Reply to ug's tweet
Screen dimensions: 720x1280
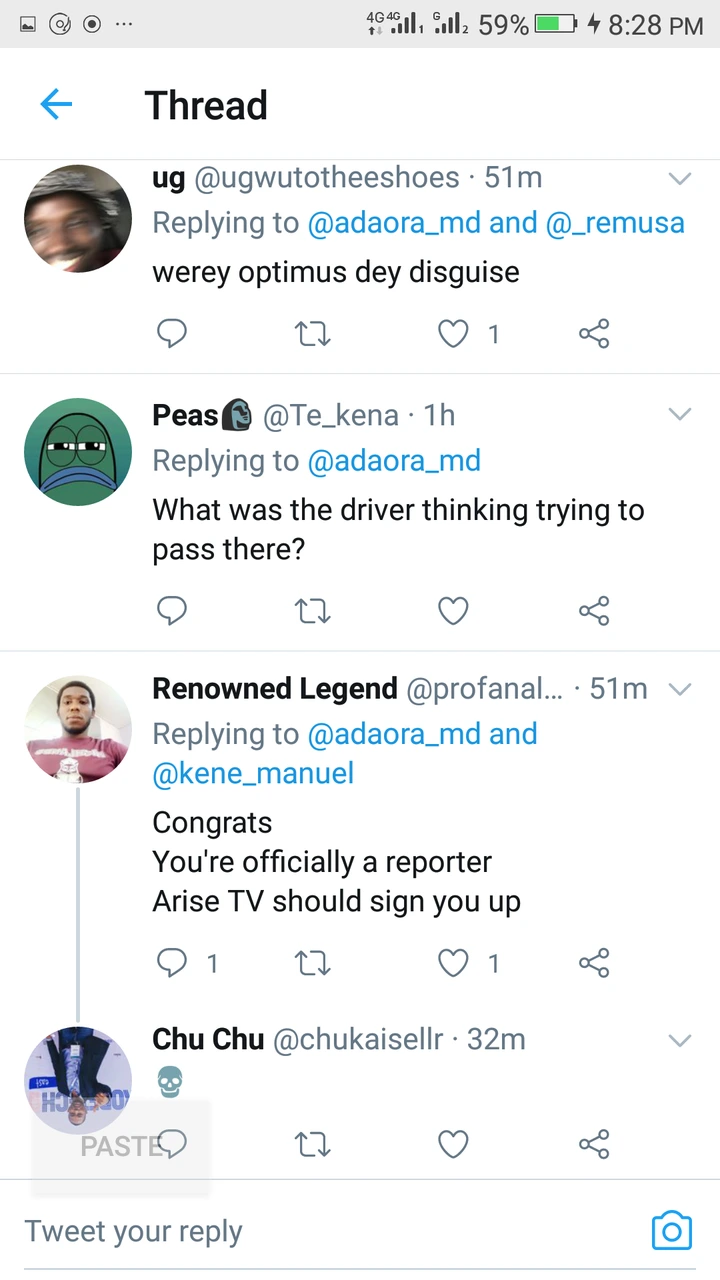pos(172,333)
